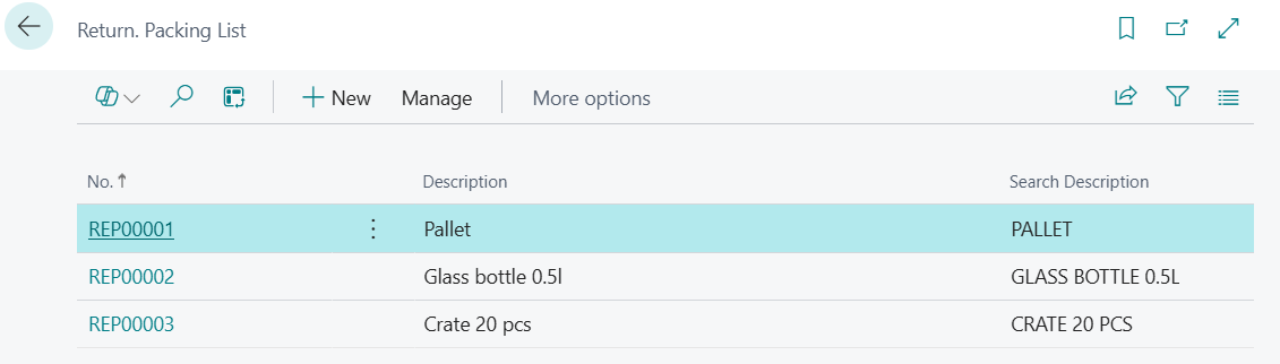Open the search magnifier in the toolbar
Viewport: 1280px width, 364px height.
[x=181, y=97]
